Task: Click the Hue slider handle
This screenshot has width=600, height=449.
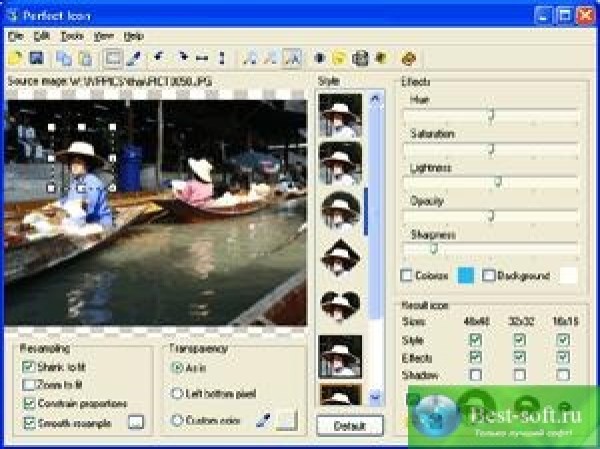Action: click(x=491, y=116)
